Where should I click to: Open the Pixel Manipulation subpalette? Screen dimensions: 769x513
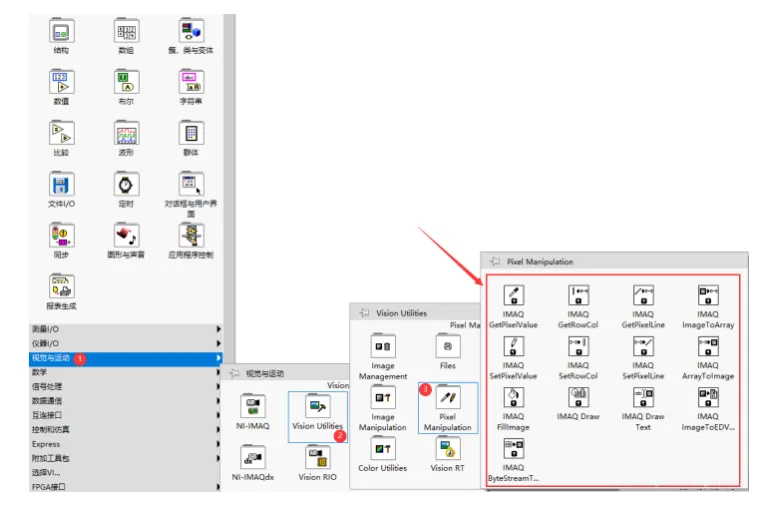448,398
